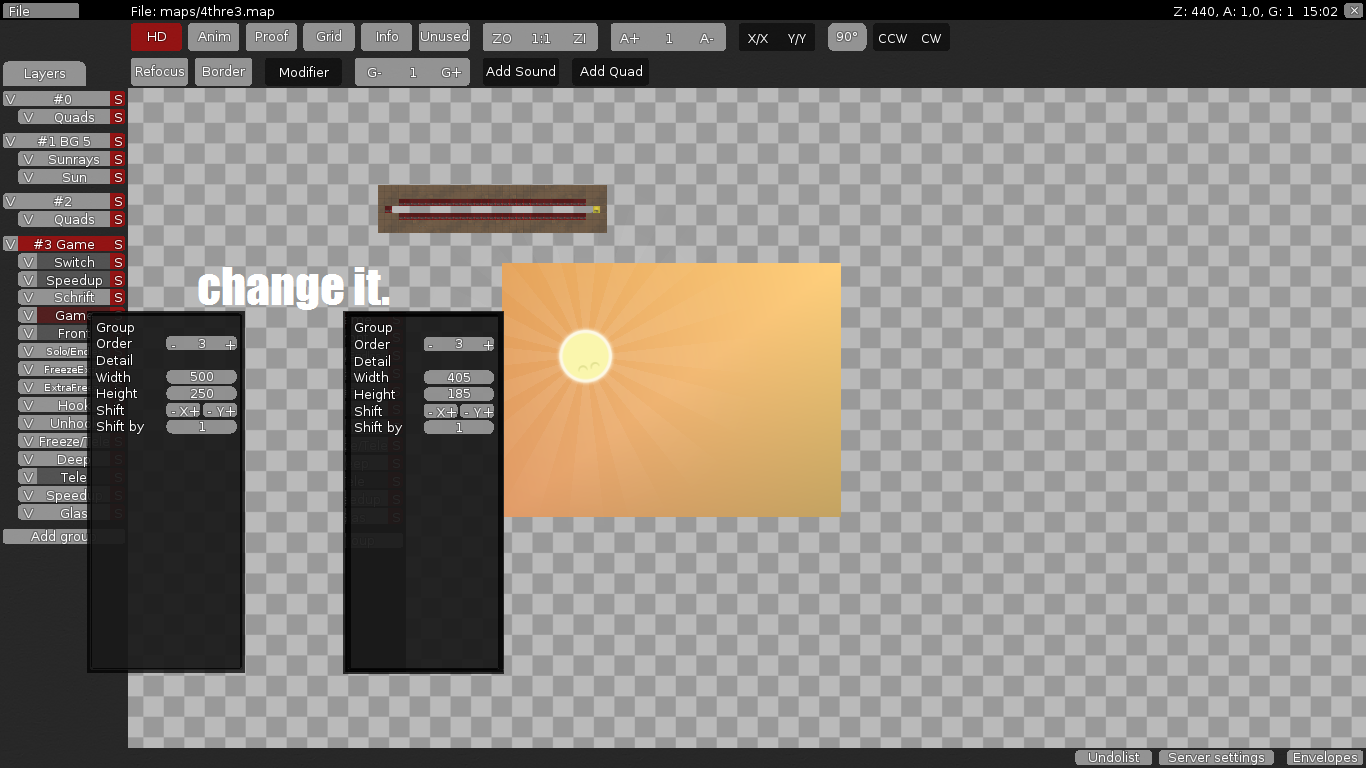Image resolution: width=1366 pixels, height=768 pixels.
Task: Toggle visibility of the Sunrays layer
Action: [x=28, y=159]
